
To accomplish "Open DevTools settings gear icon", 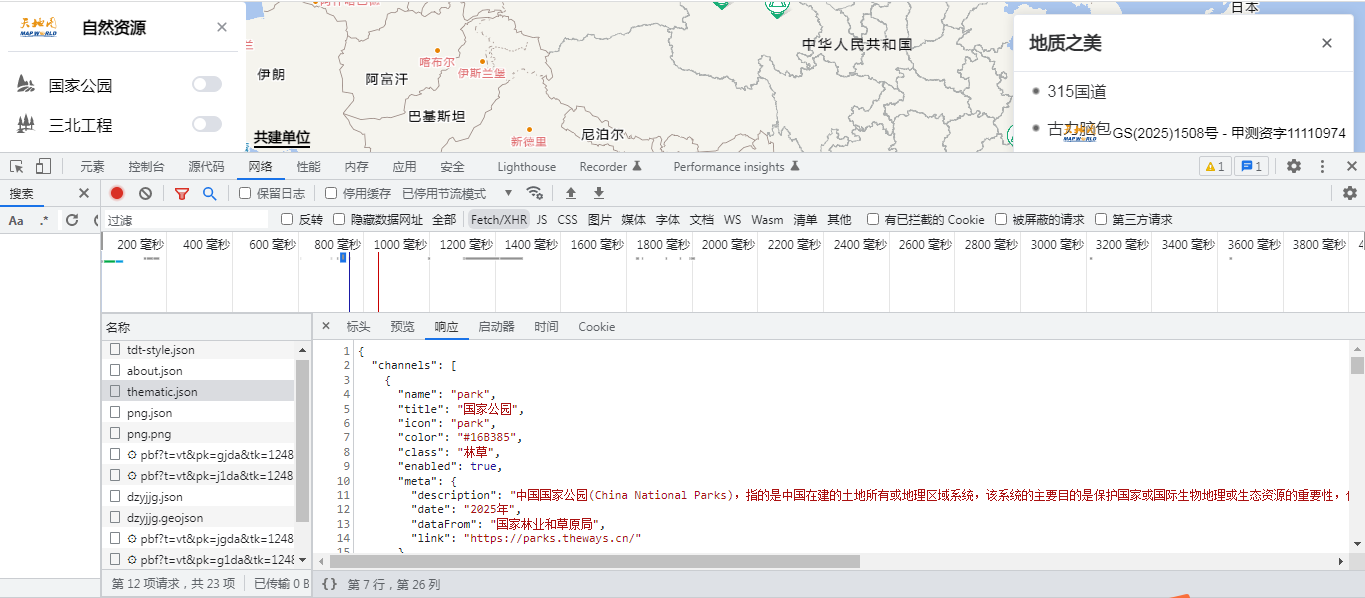I will 1294,166.
